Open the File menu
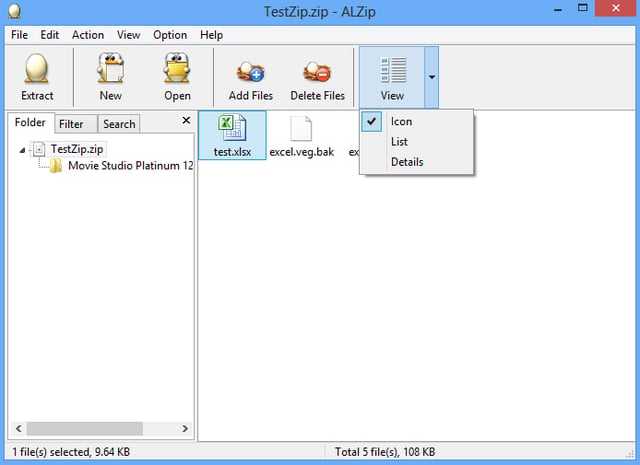This screenshot has width=640, height=465. click(x=20, y=35)
